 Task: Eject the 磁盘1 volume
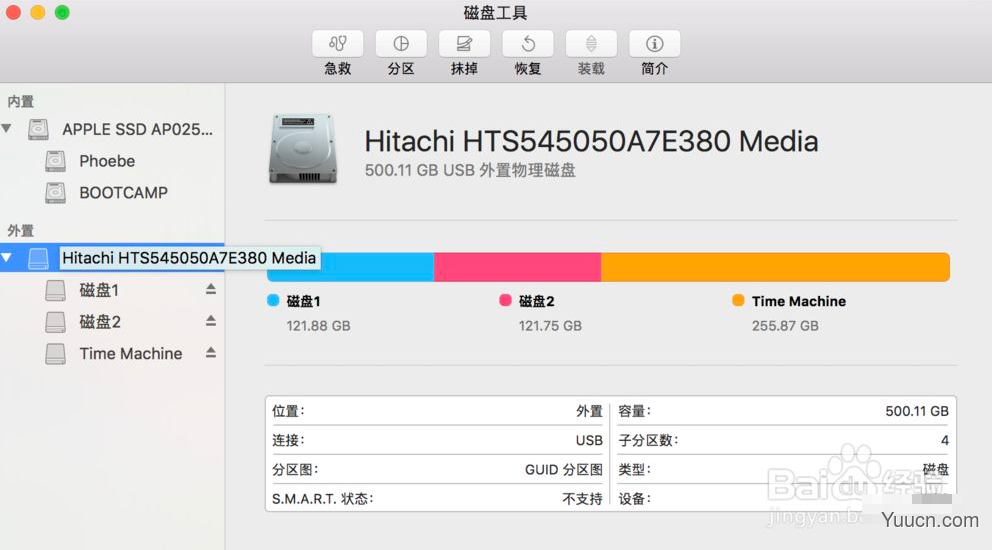tap(211, 289)
